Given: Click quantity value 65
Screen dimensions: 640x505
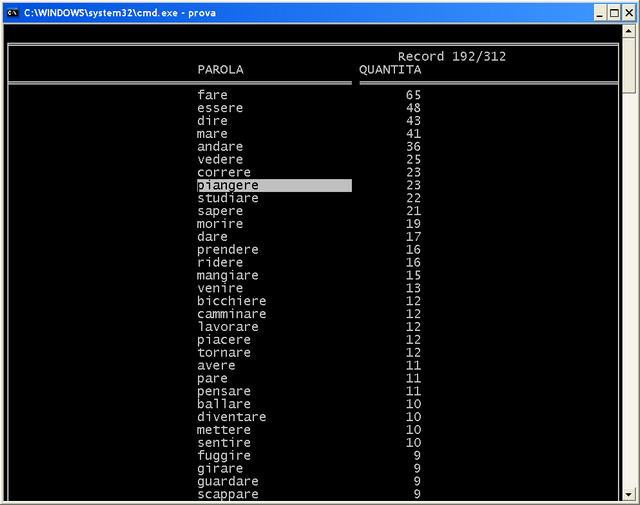Looking at the screenshot, I should click(413, 95).
